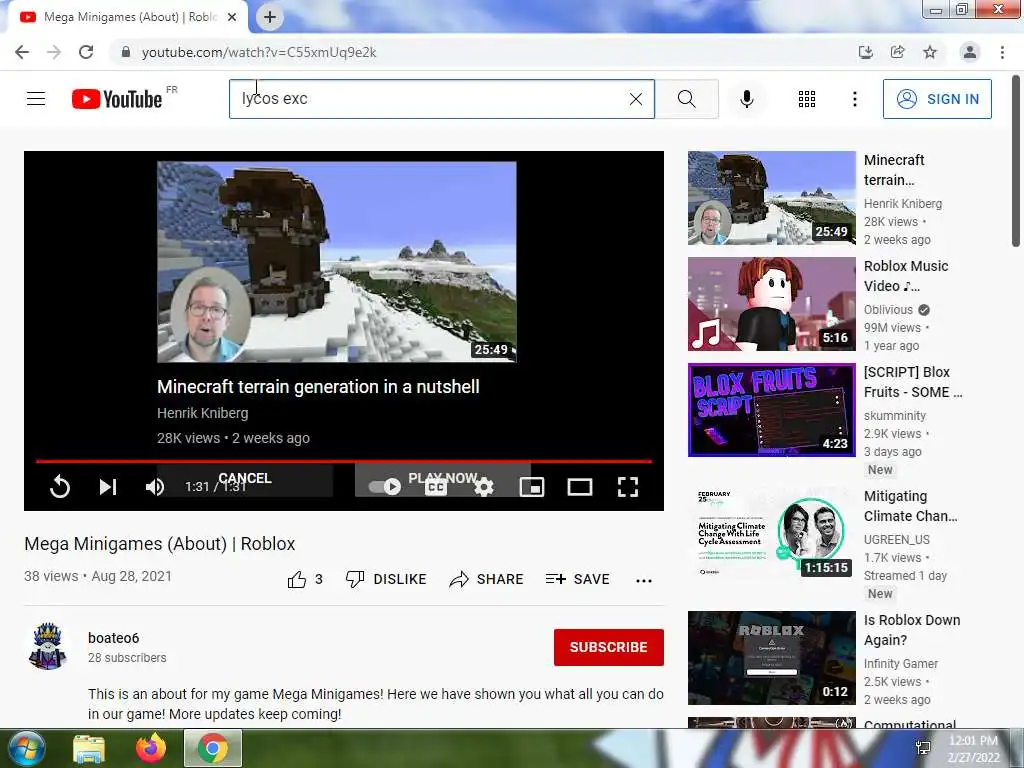Screen dimensions: 1024x768
Task: Toggle closed captions CC button
Action: click(x=436, y=487)
